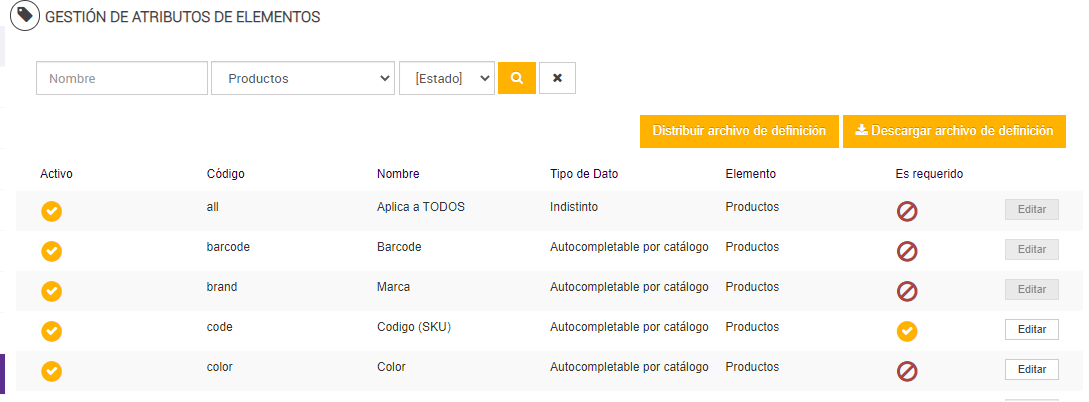Click the required checkmark for 'code' row

click(907, 331)
